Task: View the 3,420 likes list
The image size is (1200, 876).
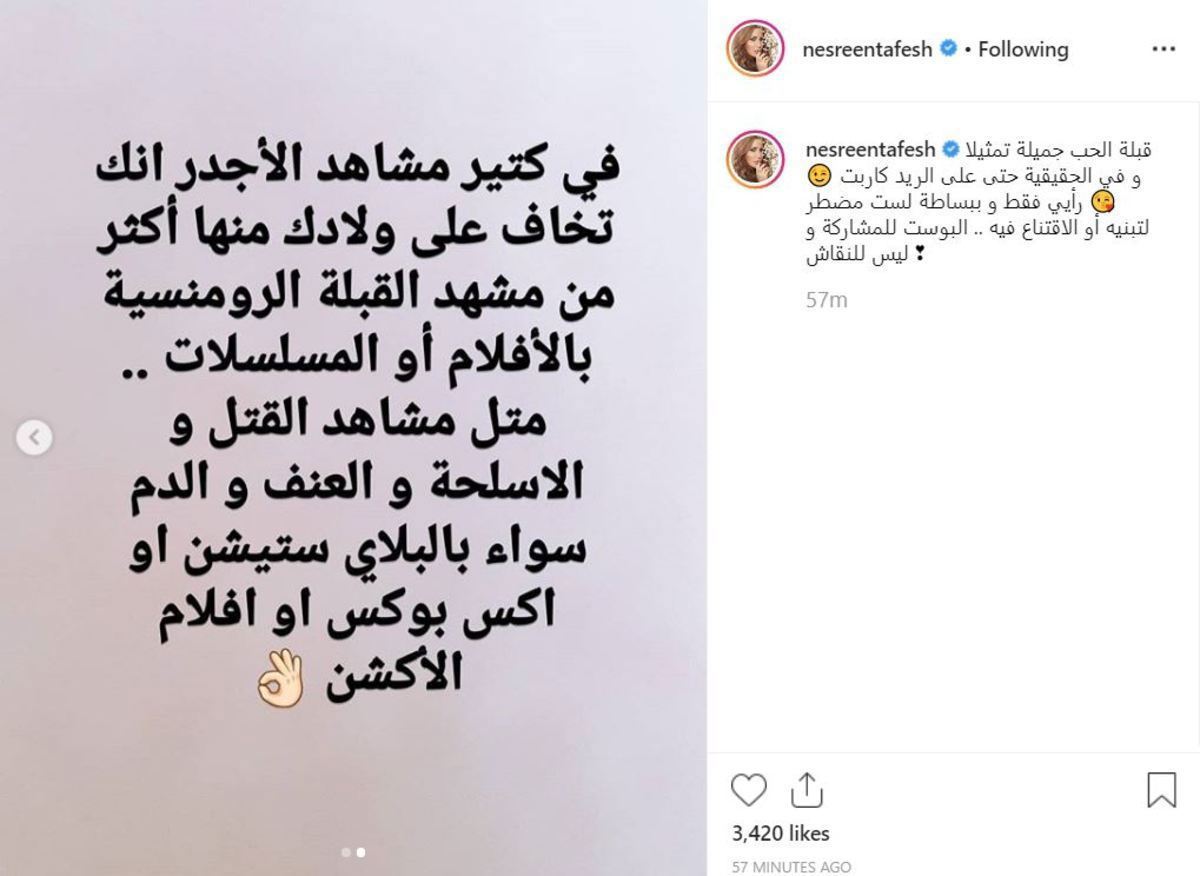Action: [781, 833]
